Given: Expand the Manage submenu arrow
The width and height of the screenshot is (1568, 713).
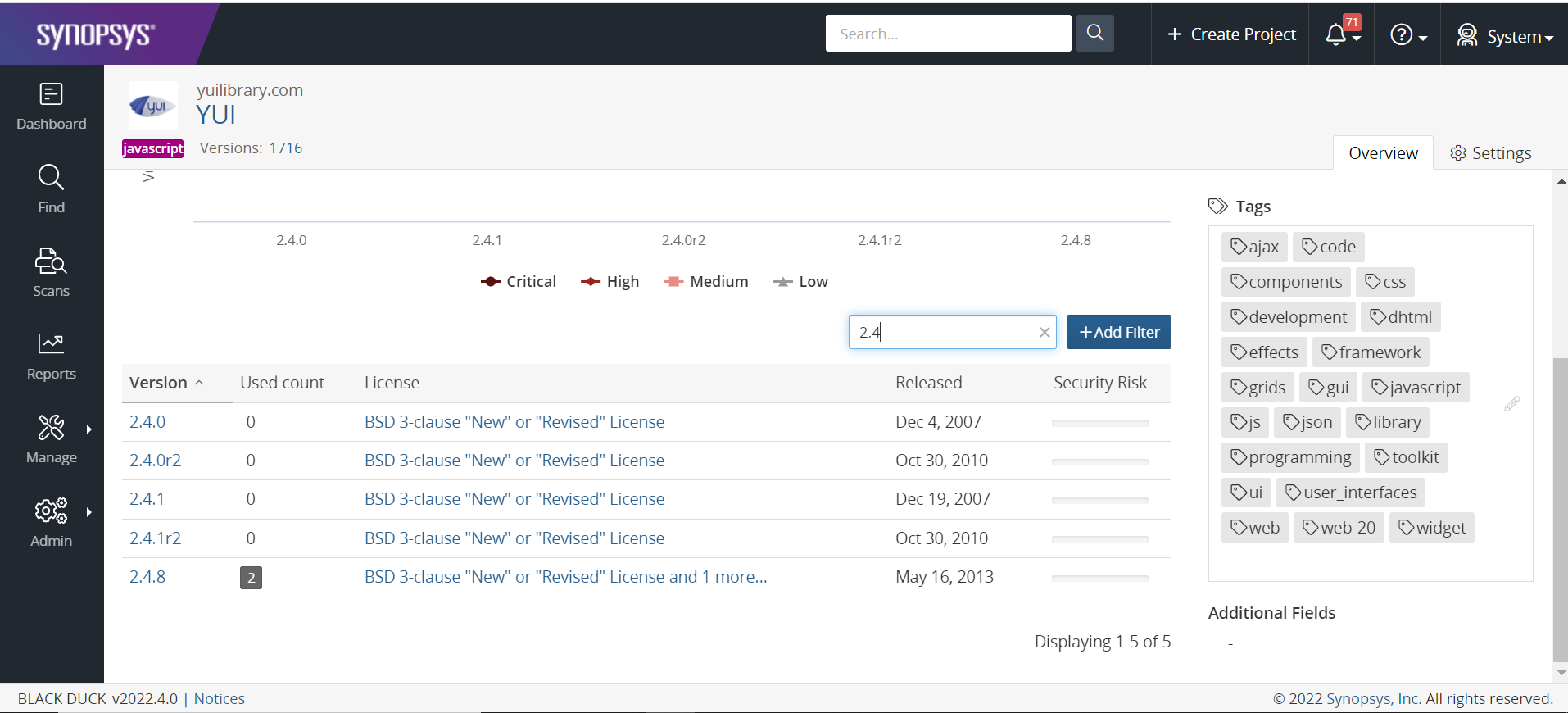Looking at the screenshot, I should 88,429.
